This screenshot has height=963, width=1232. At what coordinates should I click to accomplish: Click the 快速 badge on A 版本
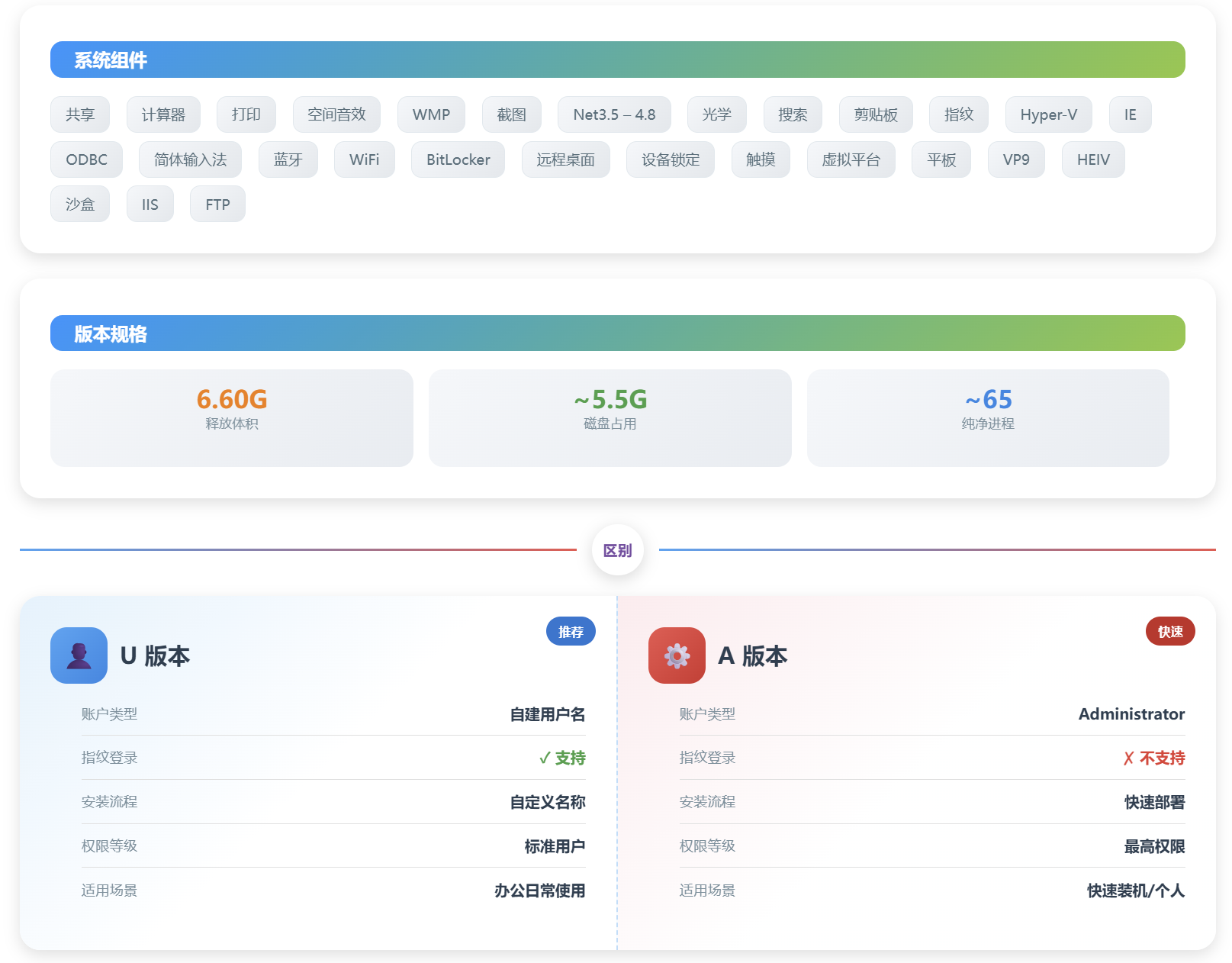[x=1170, y=632]
